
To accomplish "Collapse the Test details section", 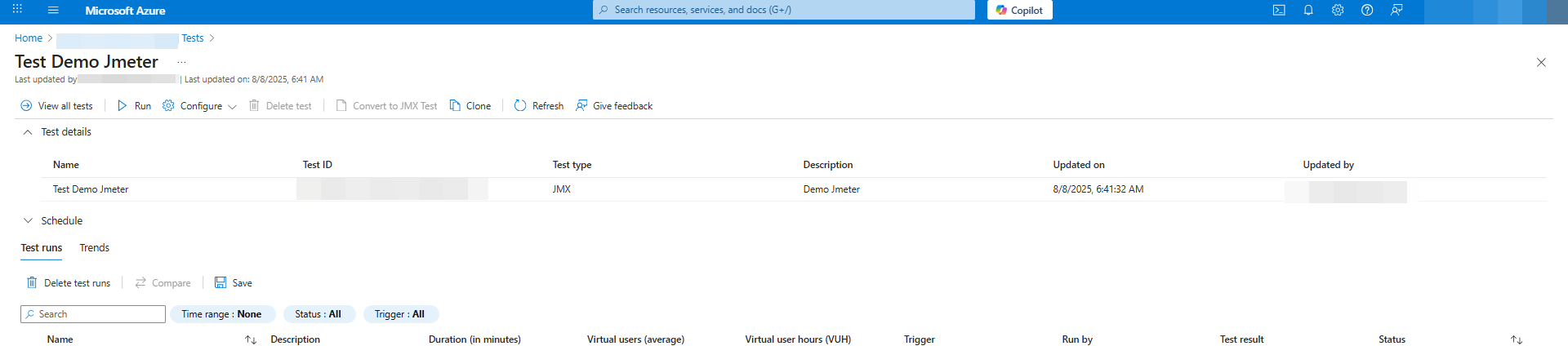I will (28, 132).
